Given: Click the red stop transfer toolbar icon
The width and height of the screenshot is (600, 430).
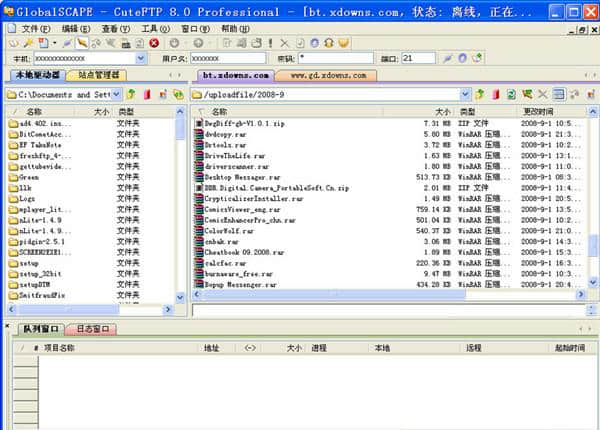Looking at the screenshot, I should click(x=154, y=44).
